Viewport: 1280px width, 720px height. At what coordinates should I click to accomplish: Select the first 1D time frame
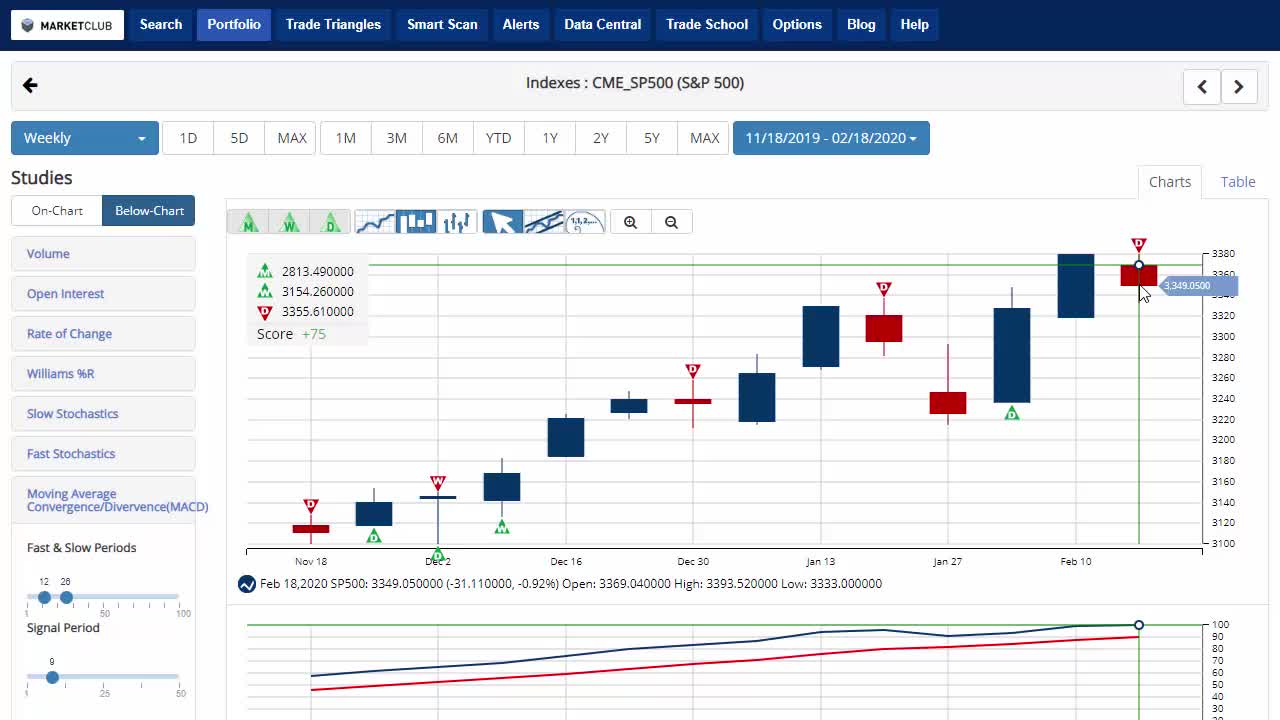tap(188, 138)
